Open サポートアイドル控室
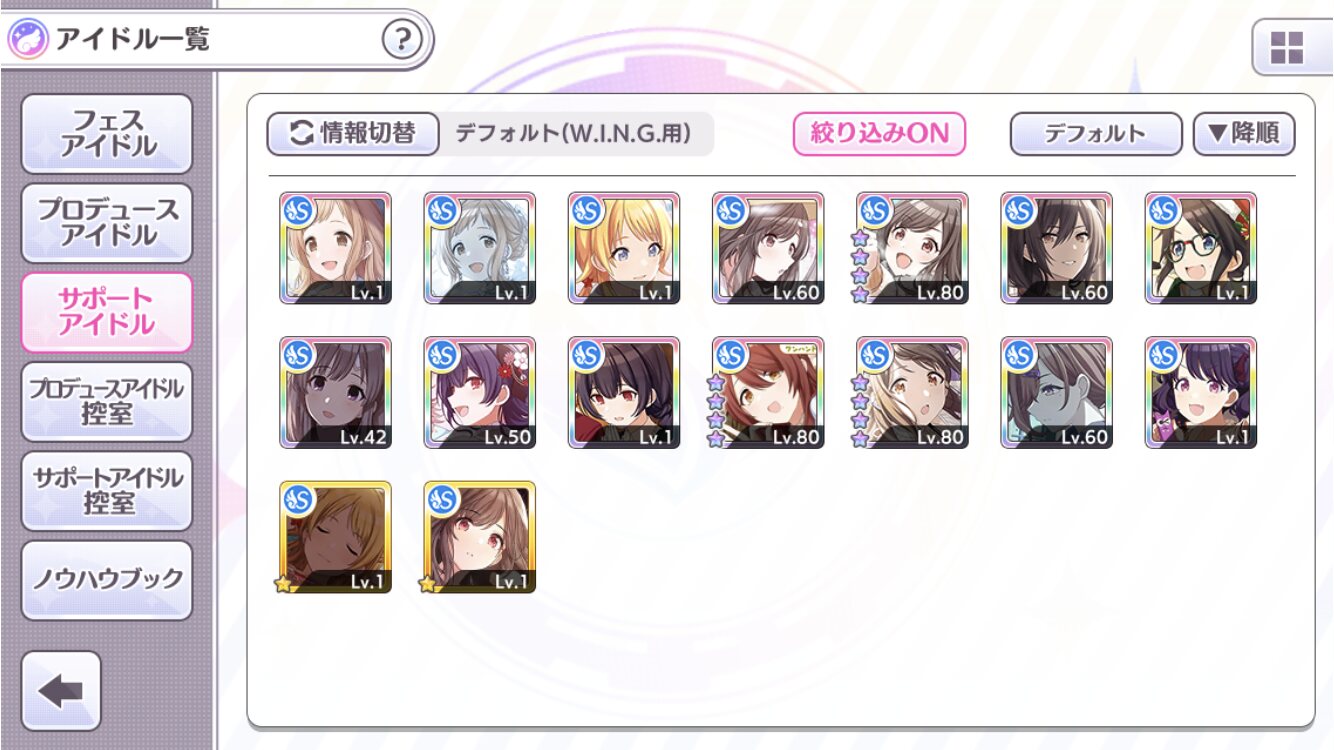 coord(107,491)
